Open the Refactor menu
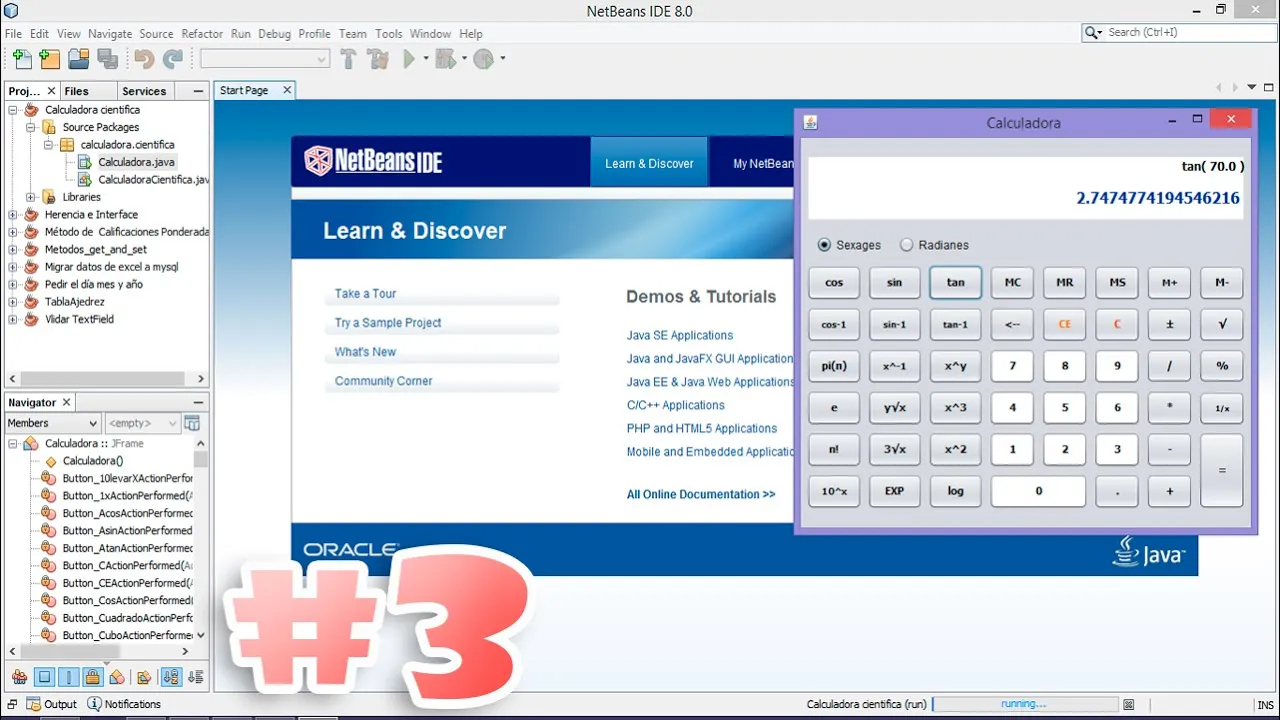This screenshot has height=720, width=1280. coord(202,33)
